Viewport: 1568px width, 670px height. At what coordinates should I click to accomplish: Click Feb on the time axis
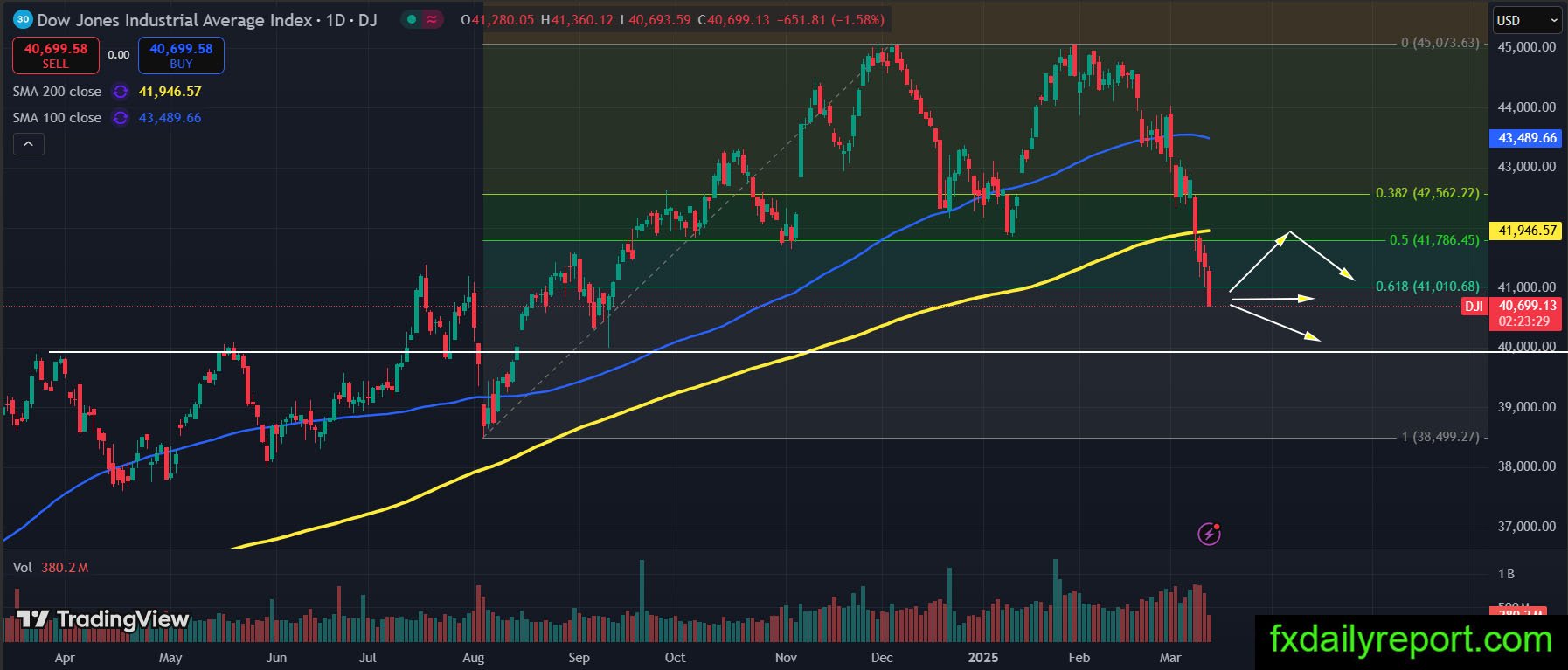click(x=1079, y=658)
